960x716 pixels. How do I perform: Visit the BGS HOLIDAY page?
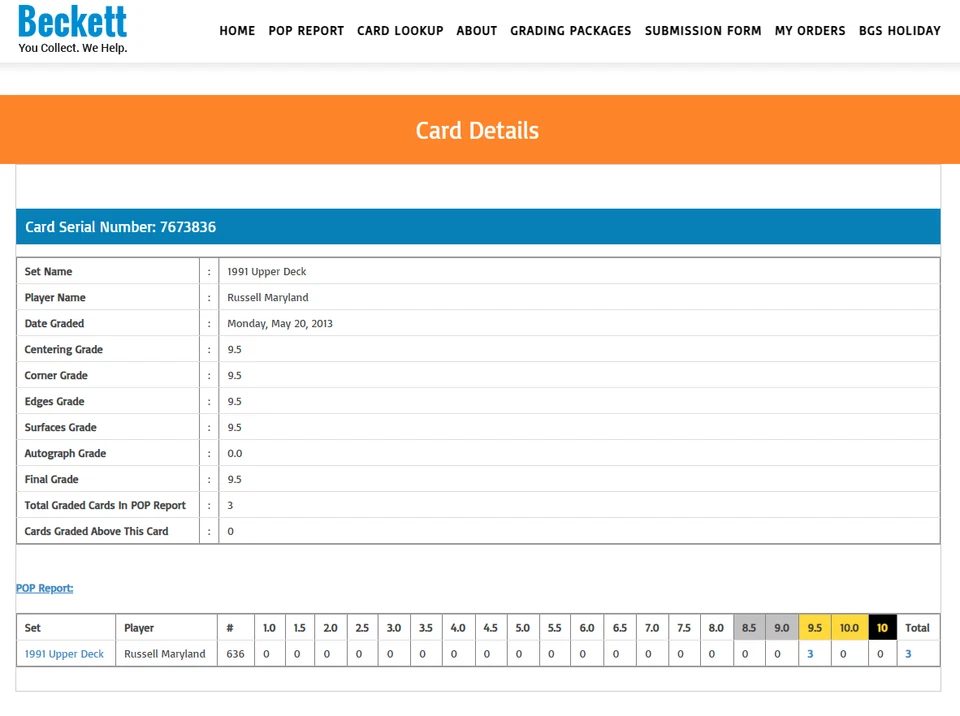(x=899, y=31)
